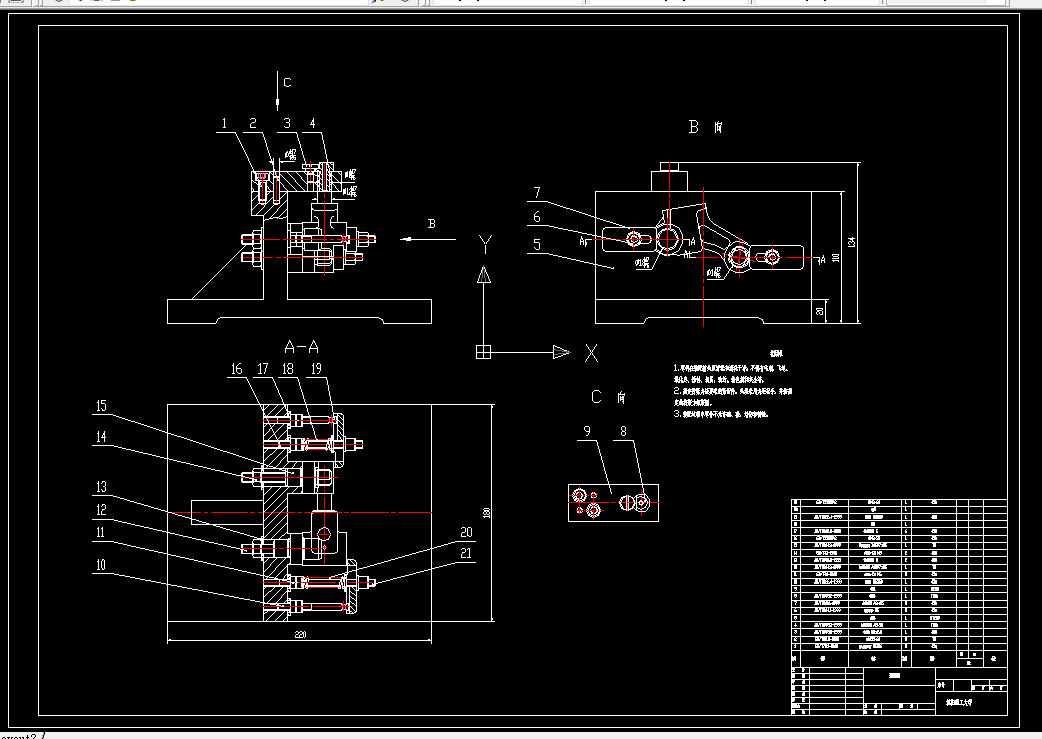Click the C view direction arrow label

click(287, 83)
